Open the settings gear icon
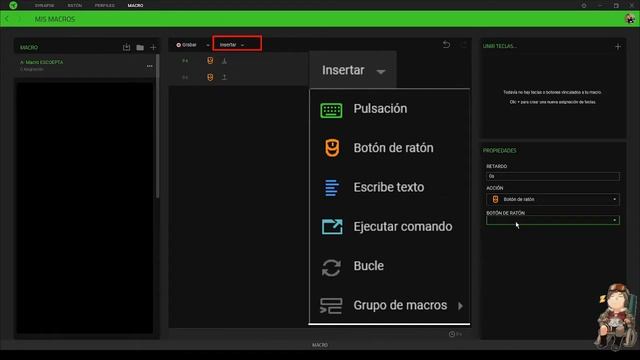Screen dimensions: 640x360 (x=584, y=6)
